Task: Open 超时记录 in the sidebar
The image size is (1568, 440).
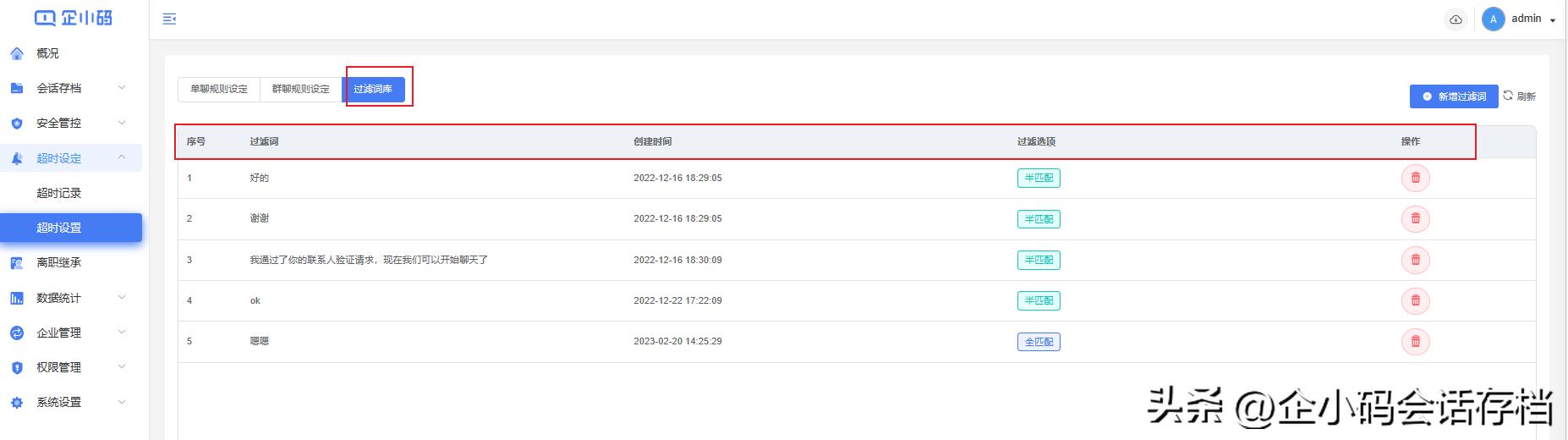Action: (59, 193)
